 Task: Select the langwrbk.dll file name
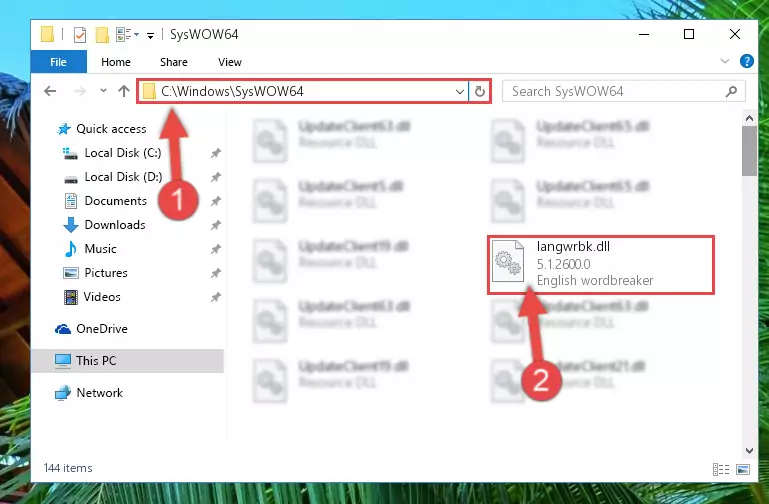(x=573, y=246)
